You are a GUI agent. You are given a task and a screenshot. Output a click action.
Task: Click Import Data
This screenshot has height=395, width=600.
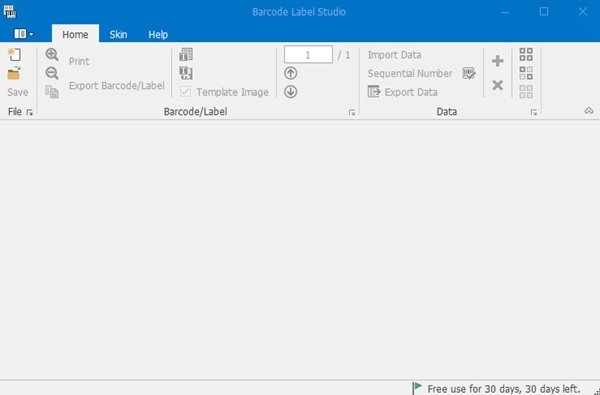[395, 55]
